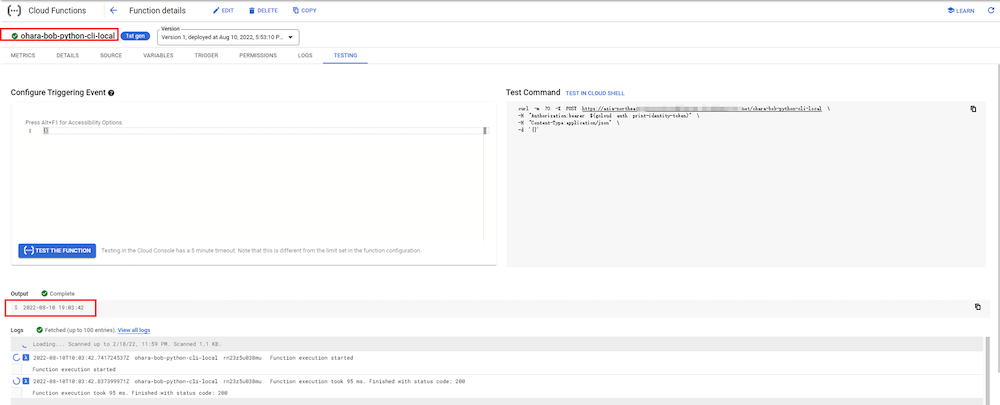Click the Cloud Functions logo icon
This screenshot has height=405, width=1000.
tap(14, 10)
